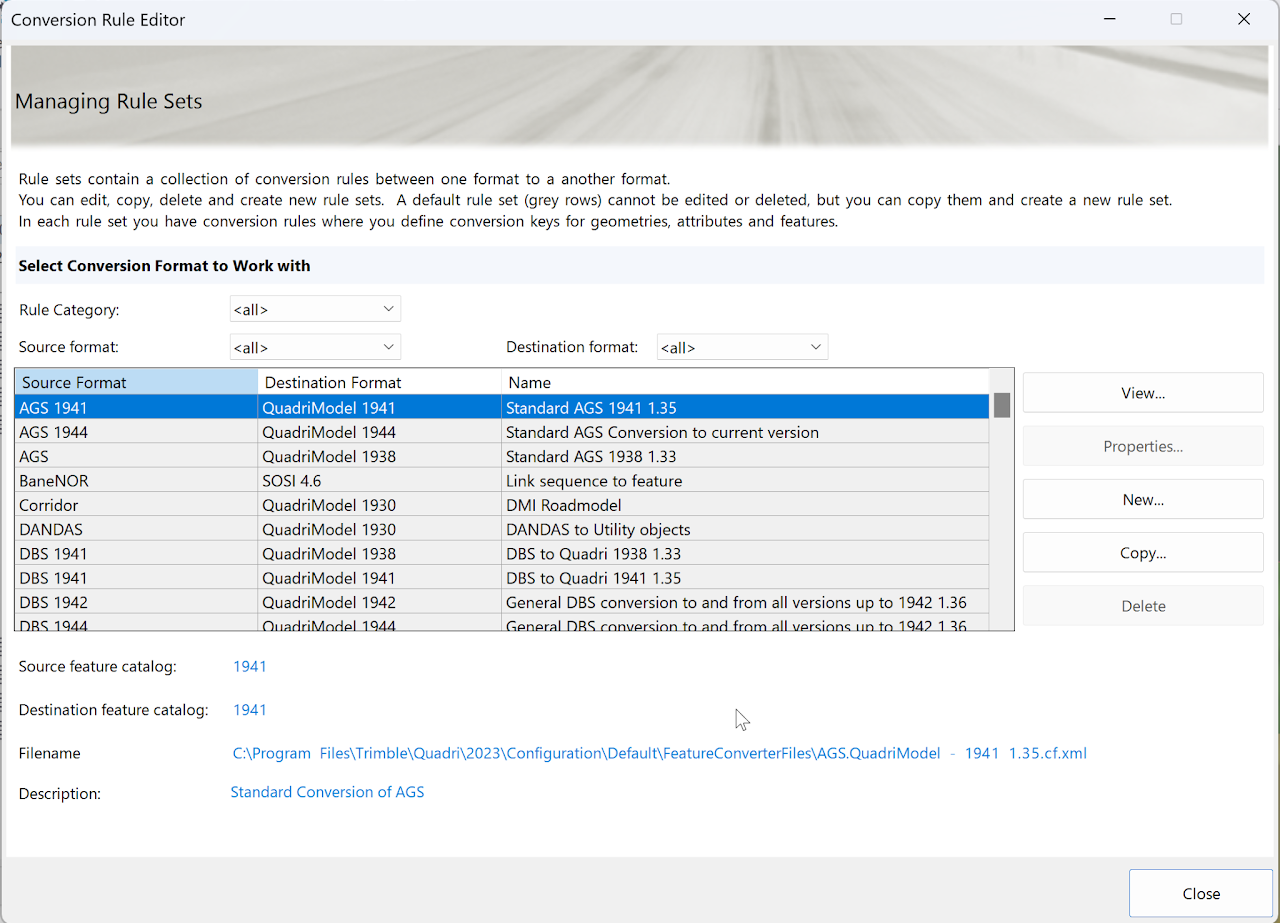This screenshot has height=923, width=1280.
Task: Open the Rule Category dropdown
Action: (x=315, y=309)
